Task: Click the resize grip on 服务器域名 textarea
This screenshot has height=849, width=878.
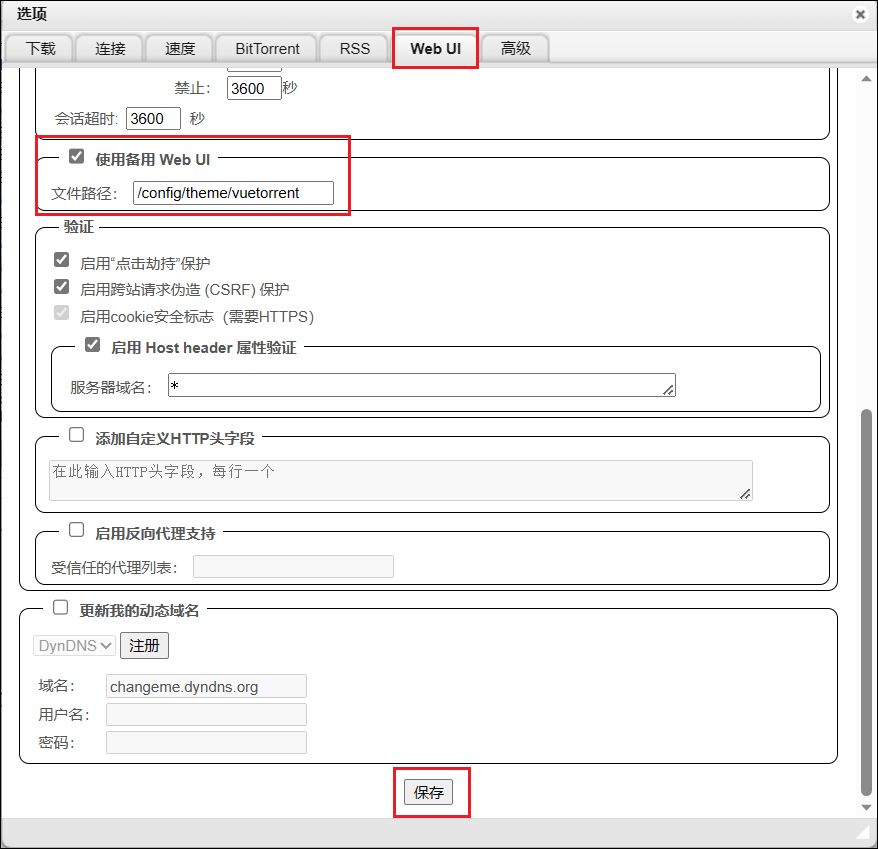Action: [x=668, y=390]
